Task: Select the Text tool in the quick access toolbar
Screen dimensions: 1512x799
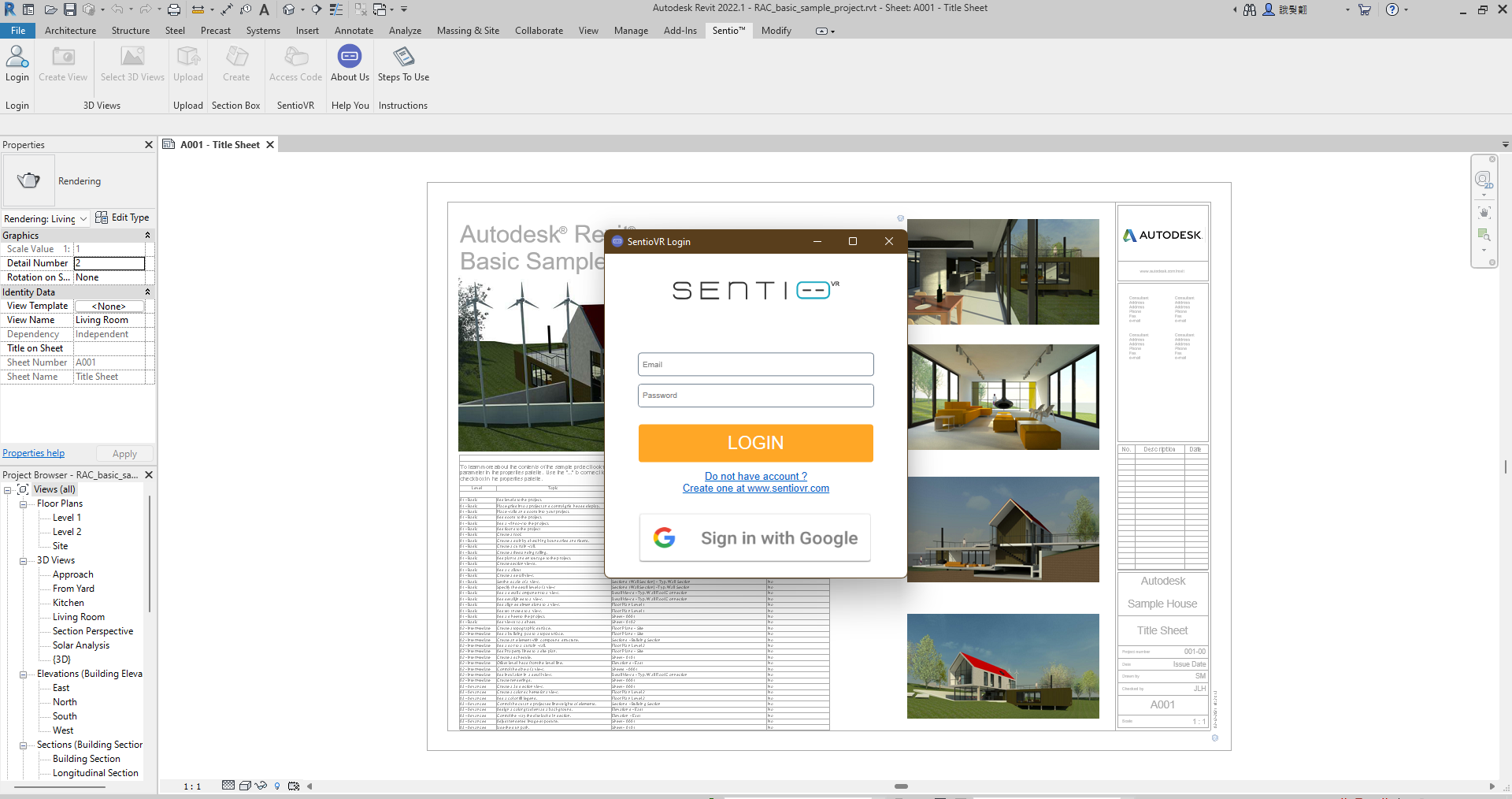Action: click(x=265, y=9)
